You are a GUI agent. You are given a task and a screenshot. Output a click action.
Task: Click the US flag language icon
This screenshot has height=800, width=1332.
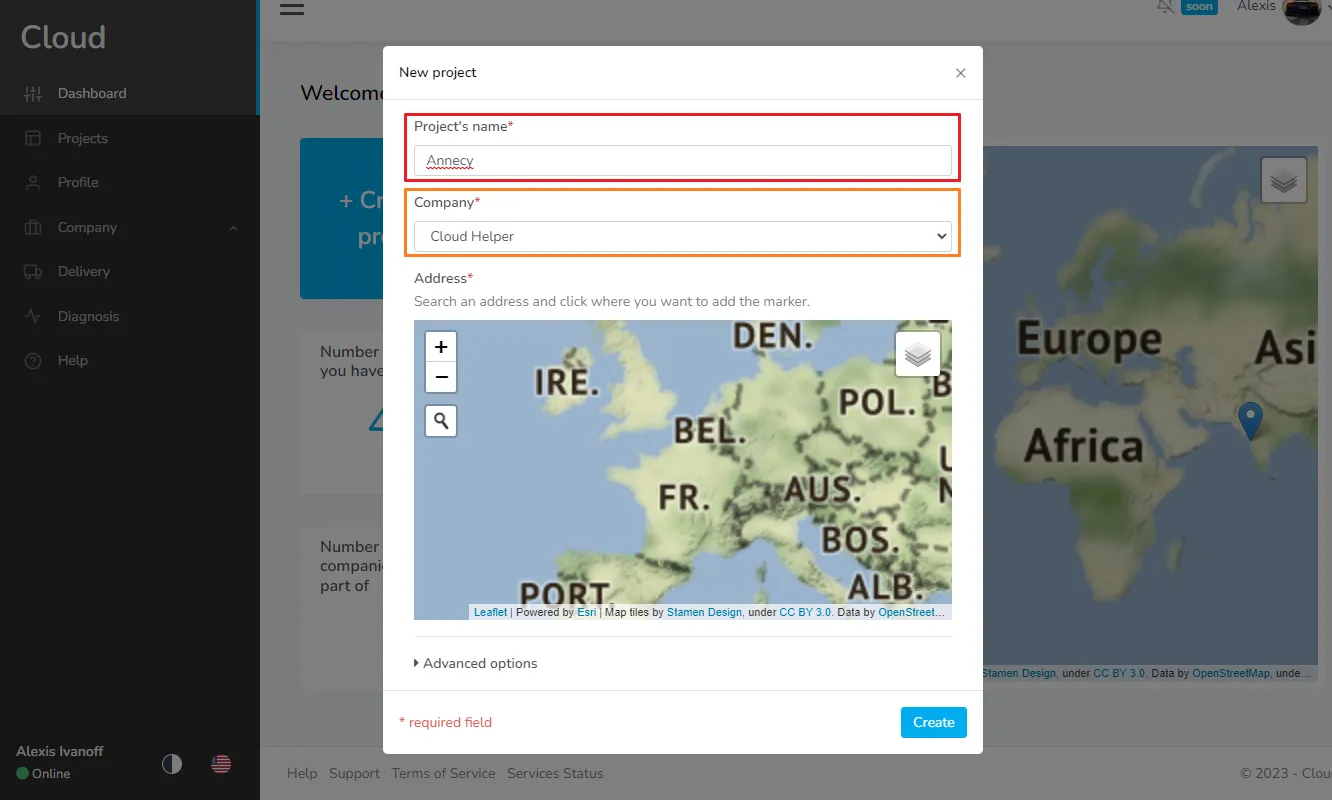tap(221, 764)
